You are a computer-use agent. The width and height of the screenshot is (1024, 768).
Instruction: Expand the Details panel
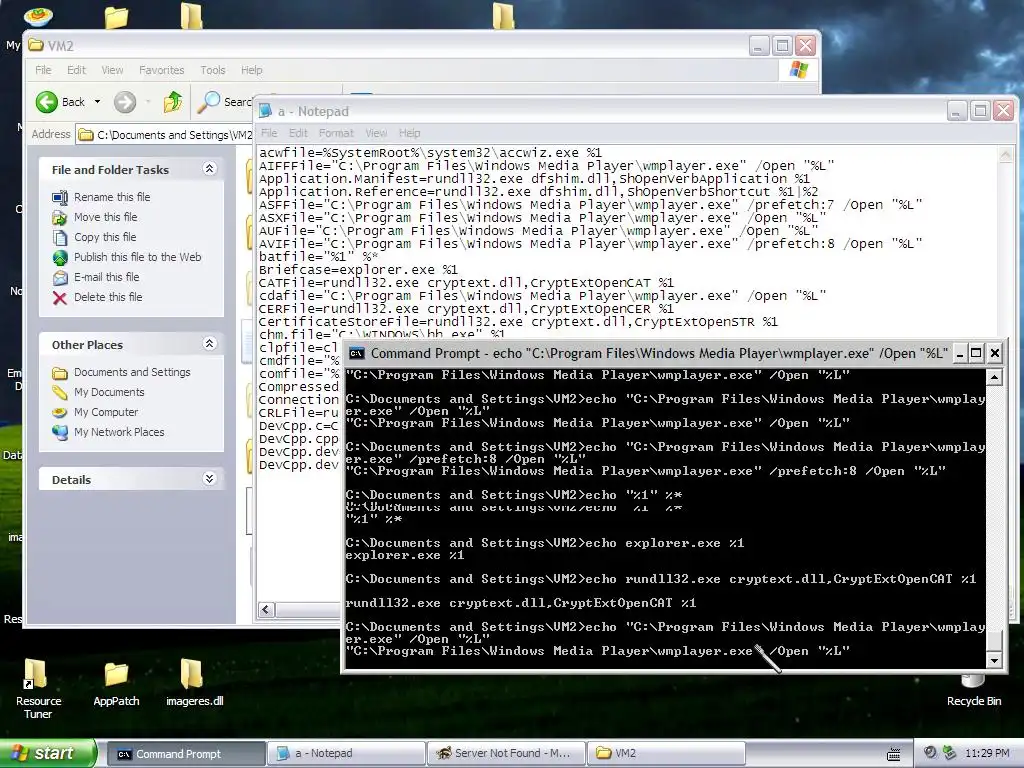pyautogui.click(x=210, y=479)
